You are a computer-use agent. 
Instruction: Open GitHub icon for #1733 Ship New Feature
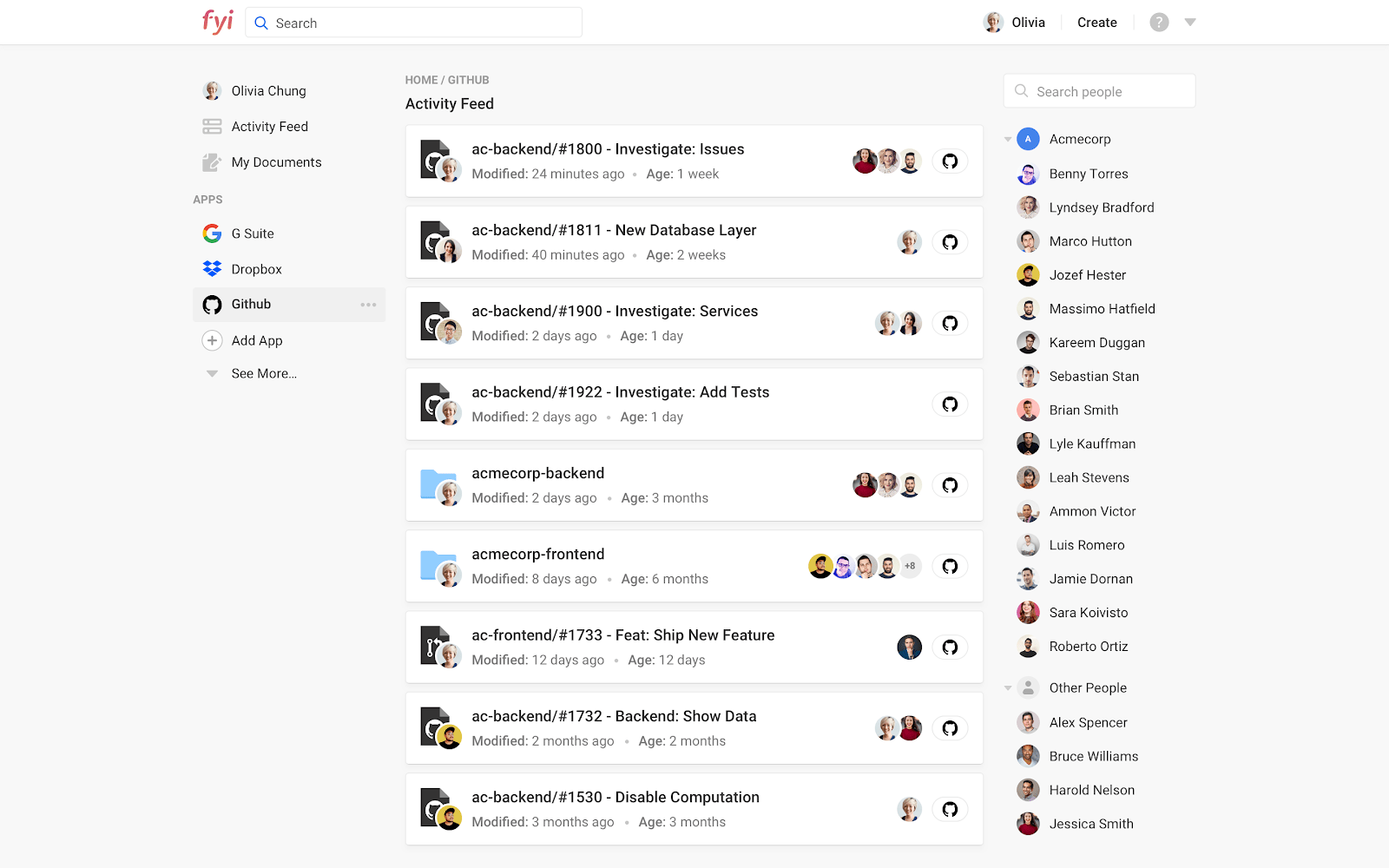click(950, 648)
